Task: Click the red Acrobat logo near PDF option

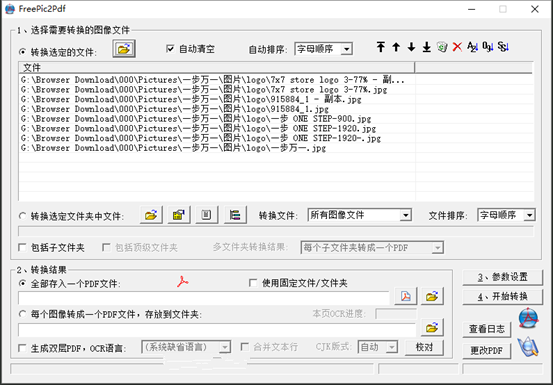Action: 183,282
